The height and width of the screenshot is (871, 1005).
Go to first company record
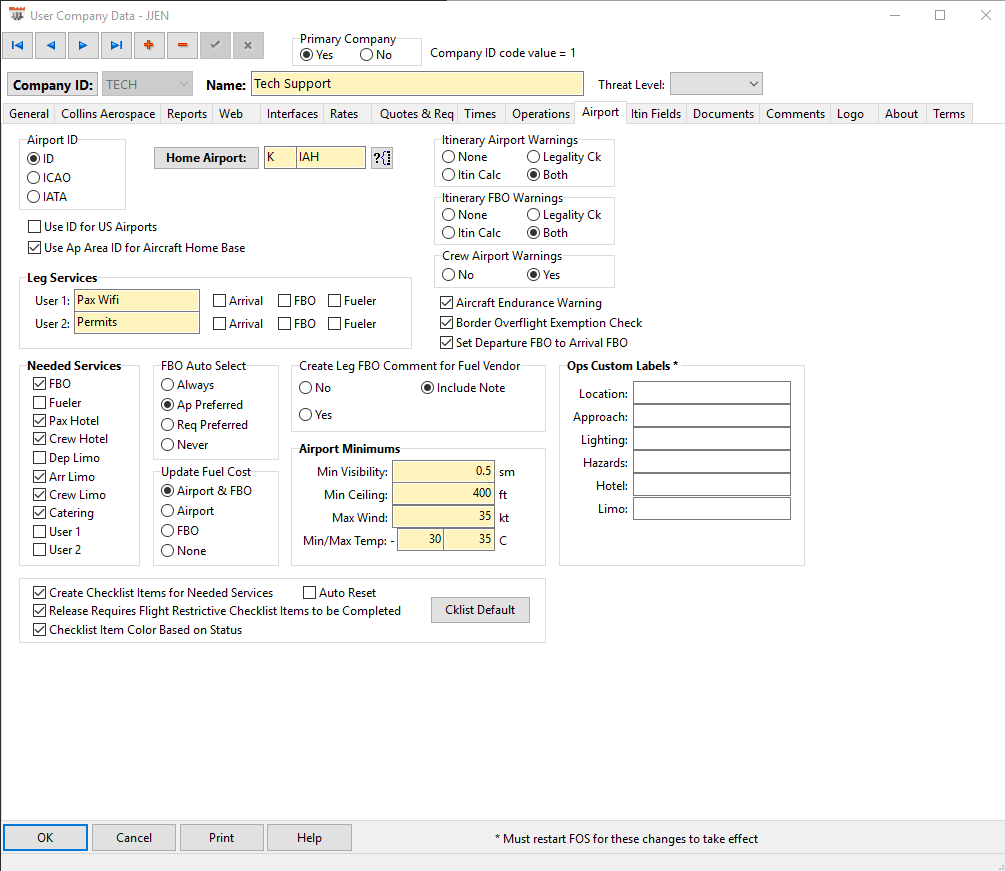click(18, 46)
